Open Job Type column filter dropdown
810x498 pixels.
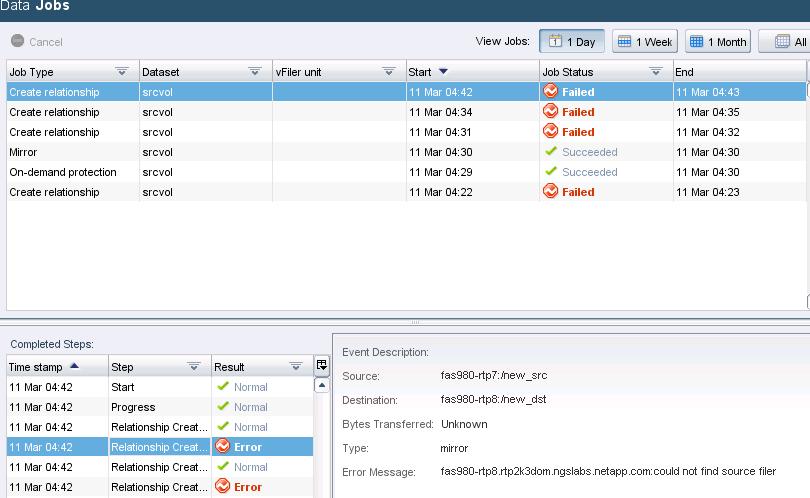(x=122, y=72)
